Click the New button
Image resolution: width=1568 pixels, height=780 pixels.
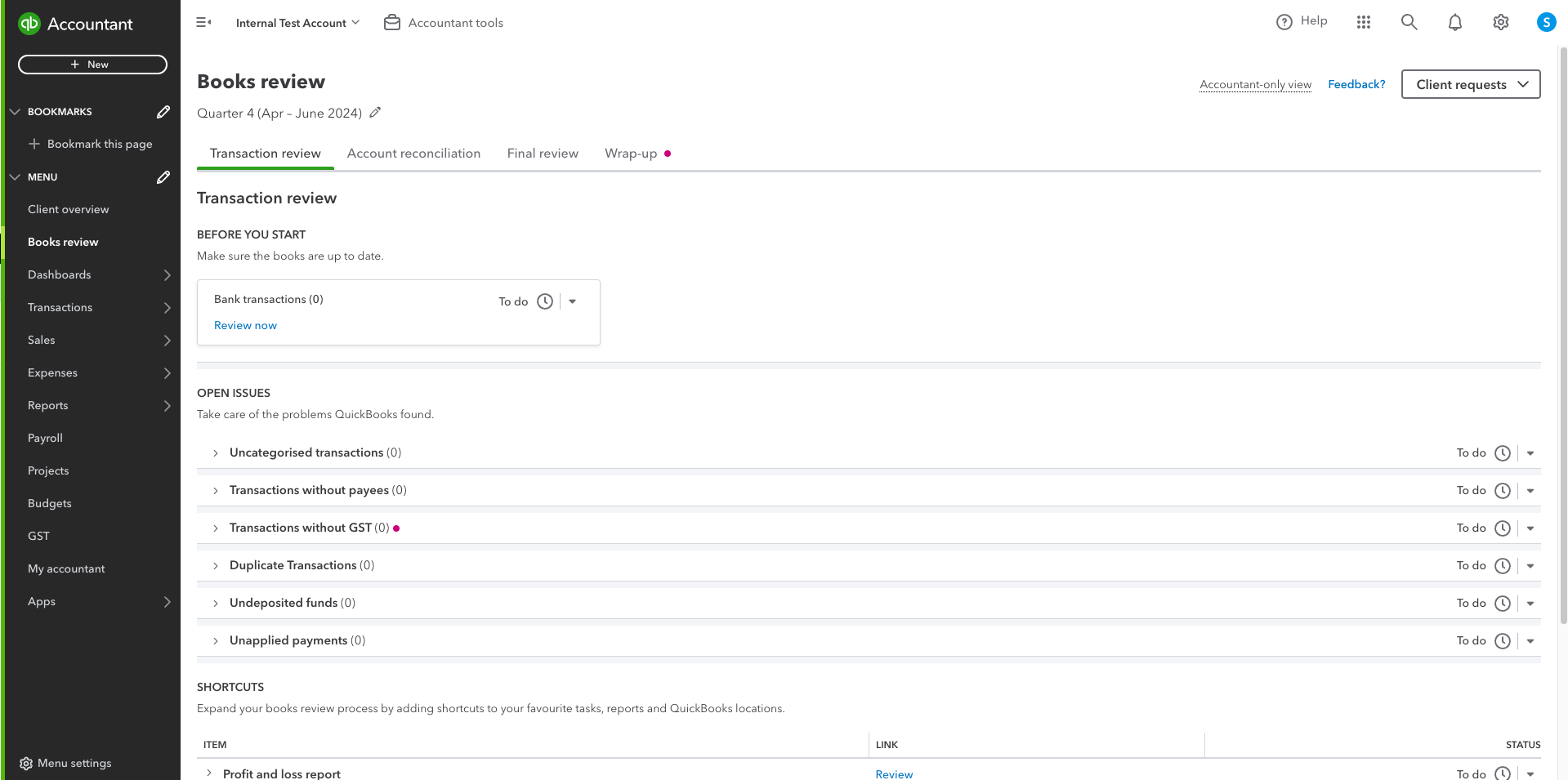92,65
